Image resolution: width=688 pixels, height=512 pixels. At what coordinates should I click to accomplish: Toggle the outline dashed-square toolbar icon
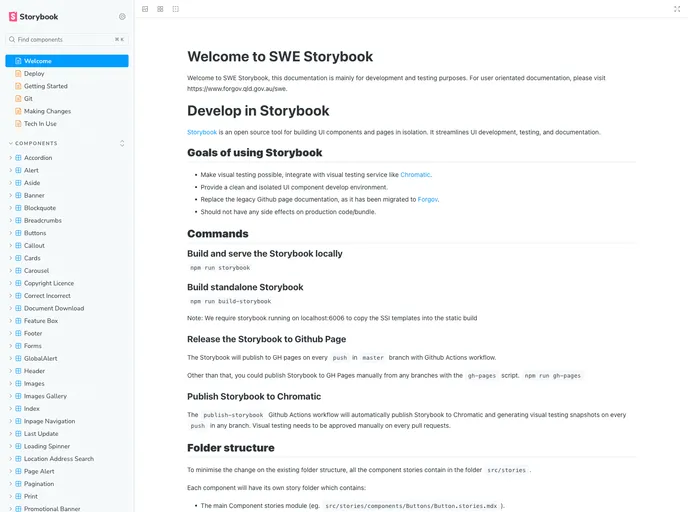[176, 9]
